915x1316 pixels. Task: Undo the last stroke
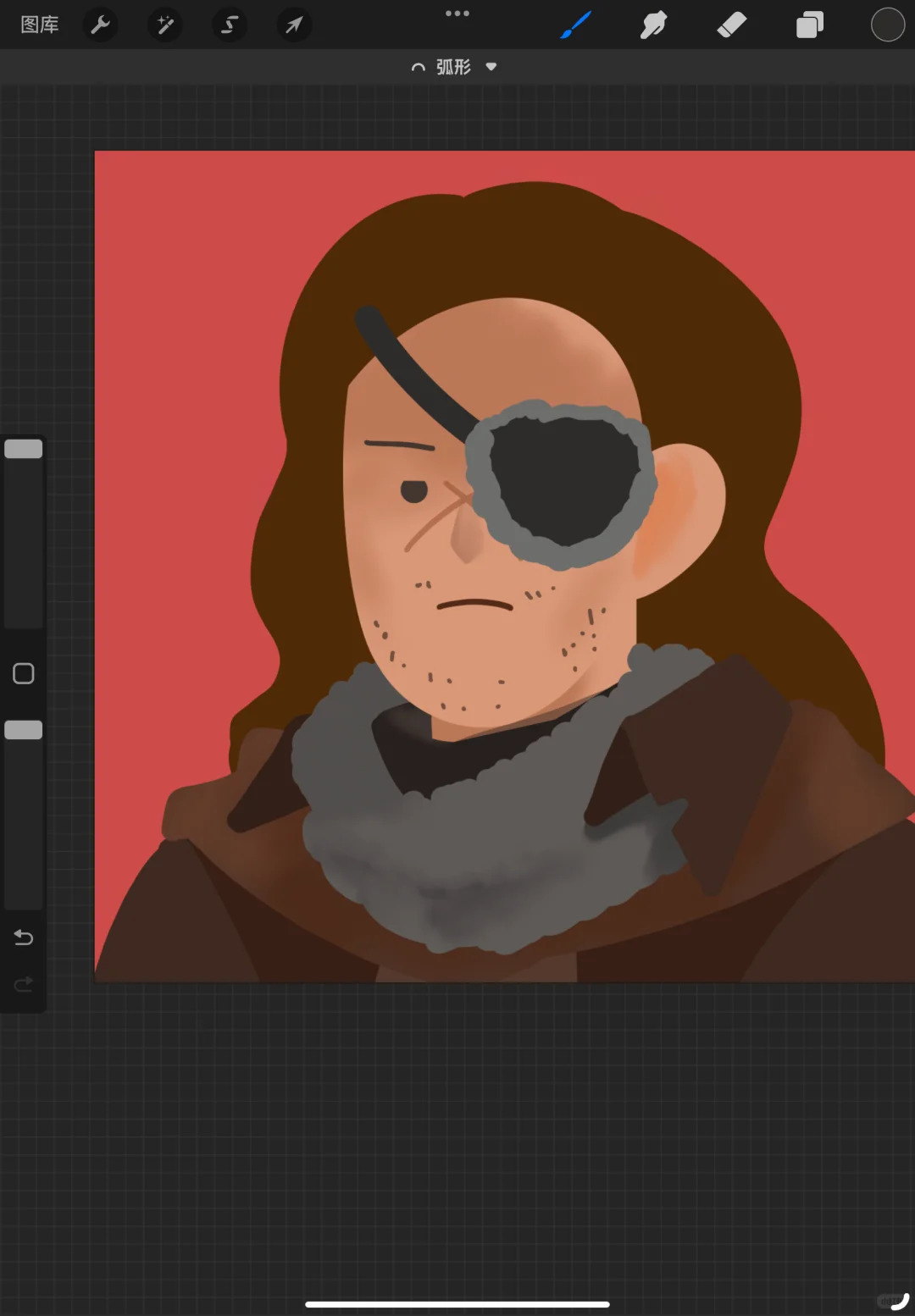coord(24,937)
